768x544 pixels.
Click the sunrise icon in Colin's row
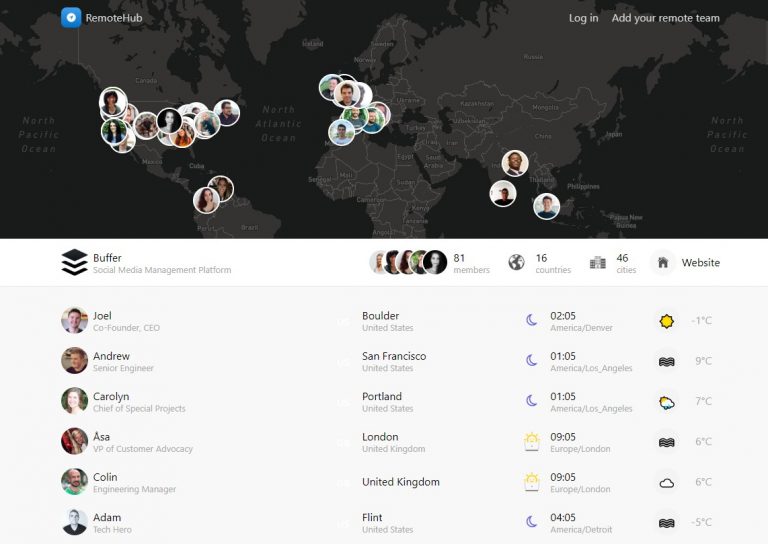[531, 481]
